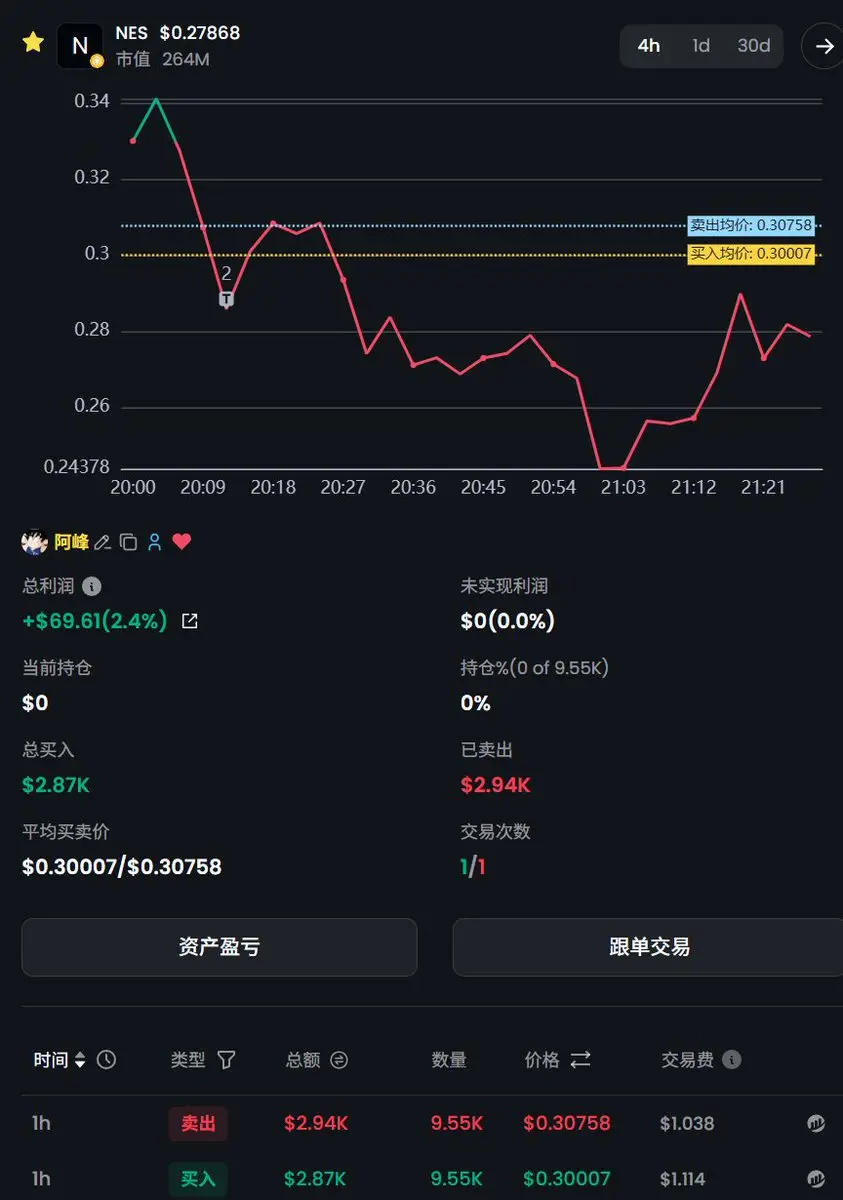
Task: Edit the 阿峰 wallet nickname
Action: pyautogui.click(x=102, y=542)
